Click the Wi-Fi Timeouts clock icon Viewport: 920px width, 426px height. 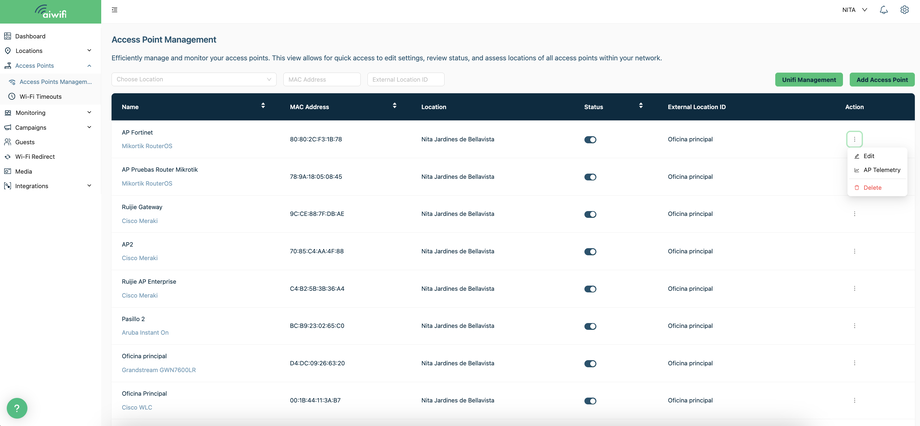point(12,96)
